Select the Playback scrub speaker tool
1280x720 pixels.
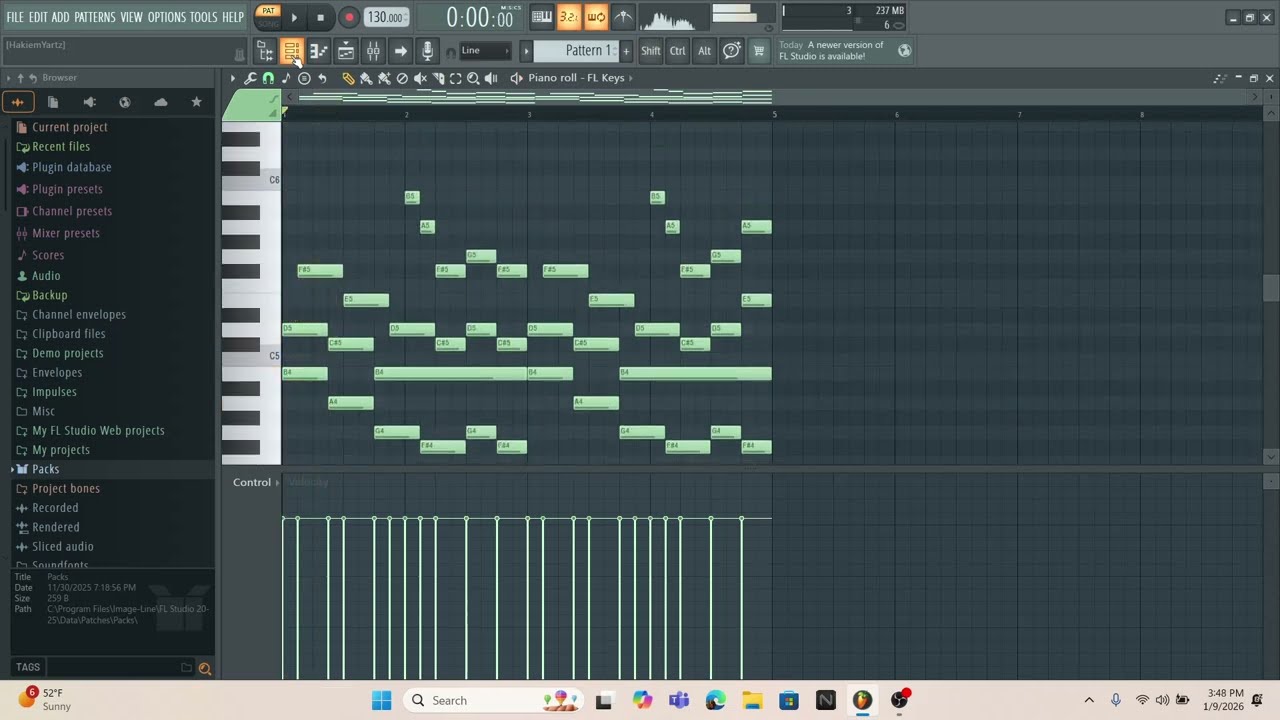click(x=491, y=78)
